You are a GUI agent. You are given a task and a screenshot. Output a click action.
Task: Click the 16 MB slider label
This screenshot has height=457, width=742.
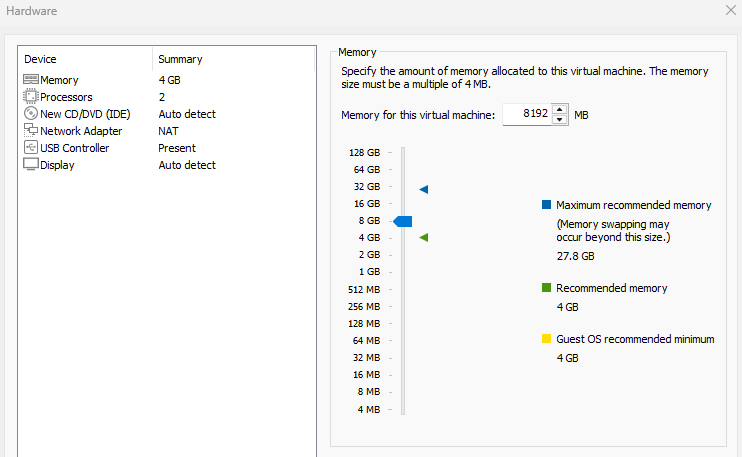tap(366, 375)
